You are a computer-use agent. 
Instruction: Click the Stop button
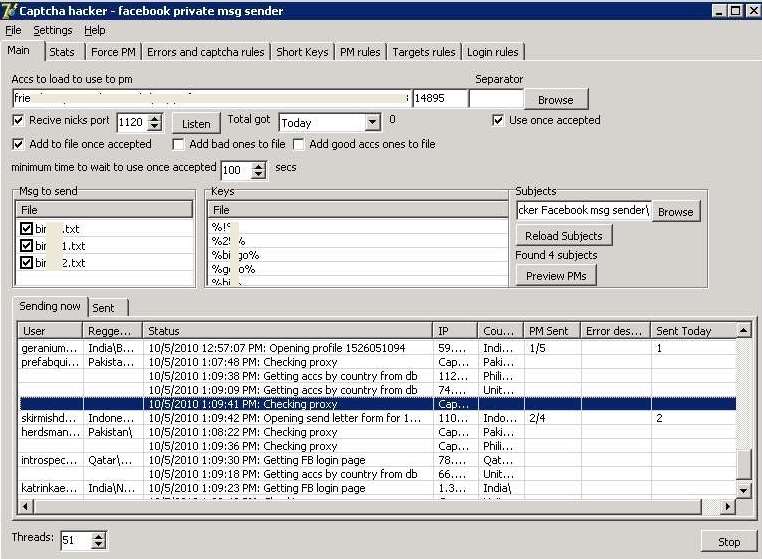[x=729, y=542]
